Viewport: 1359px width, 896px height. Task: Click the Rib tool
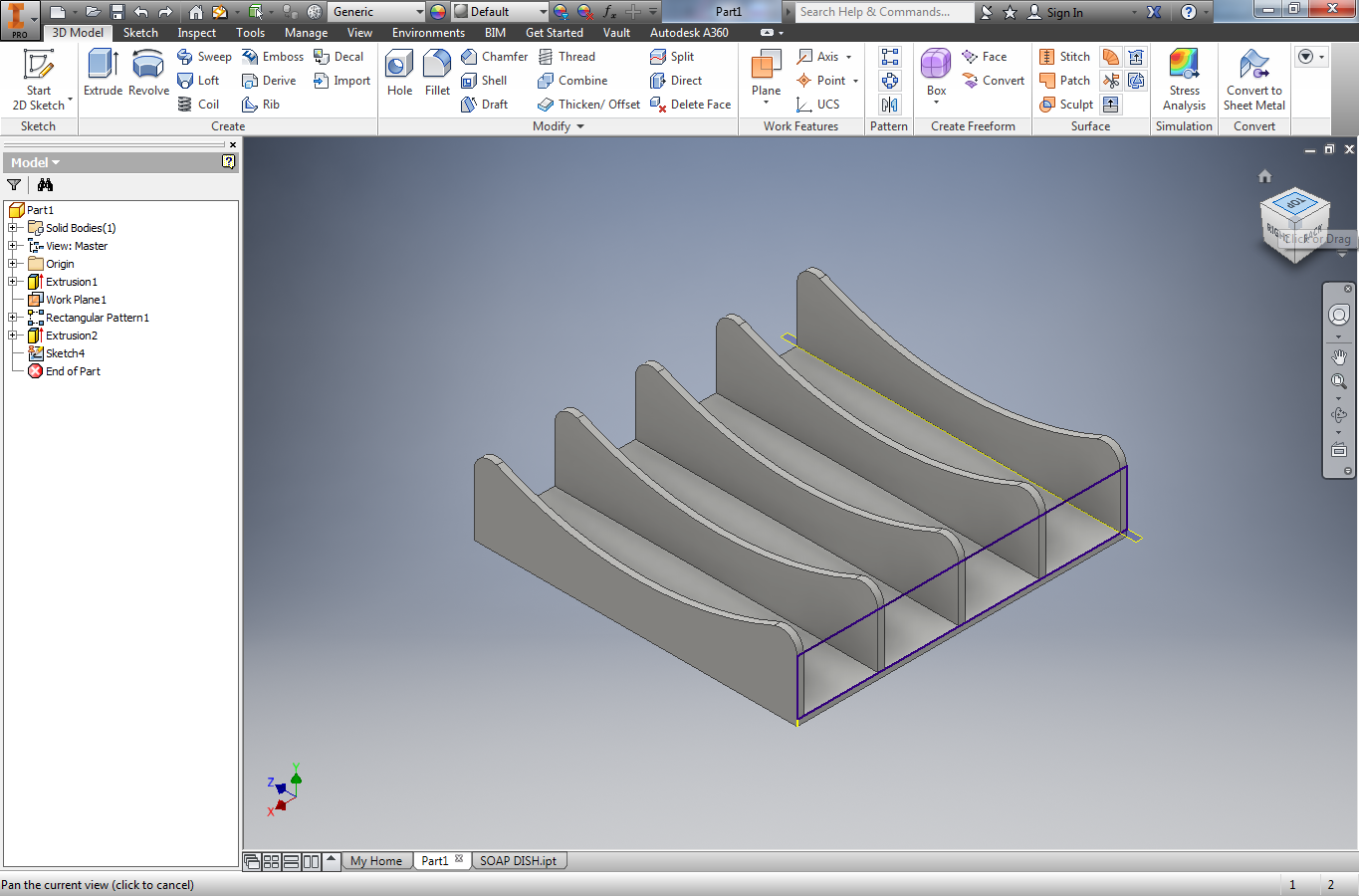pyautogui.click(x=261, y=105)
